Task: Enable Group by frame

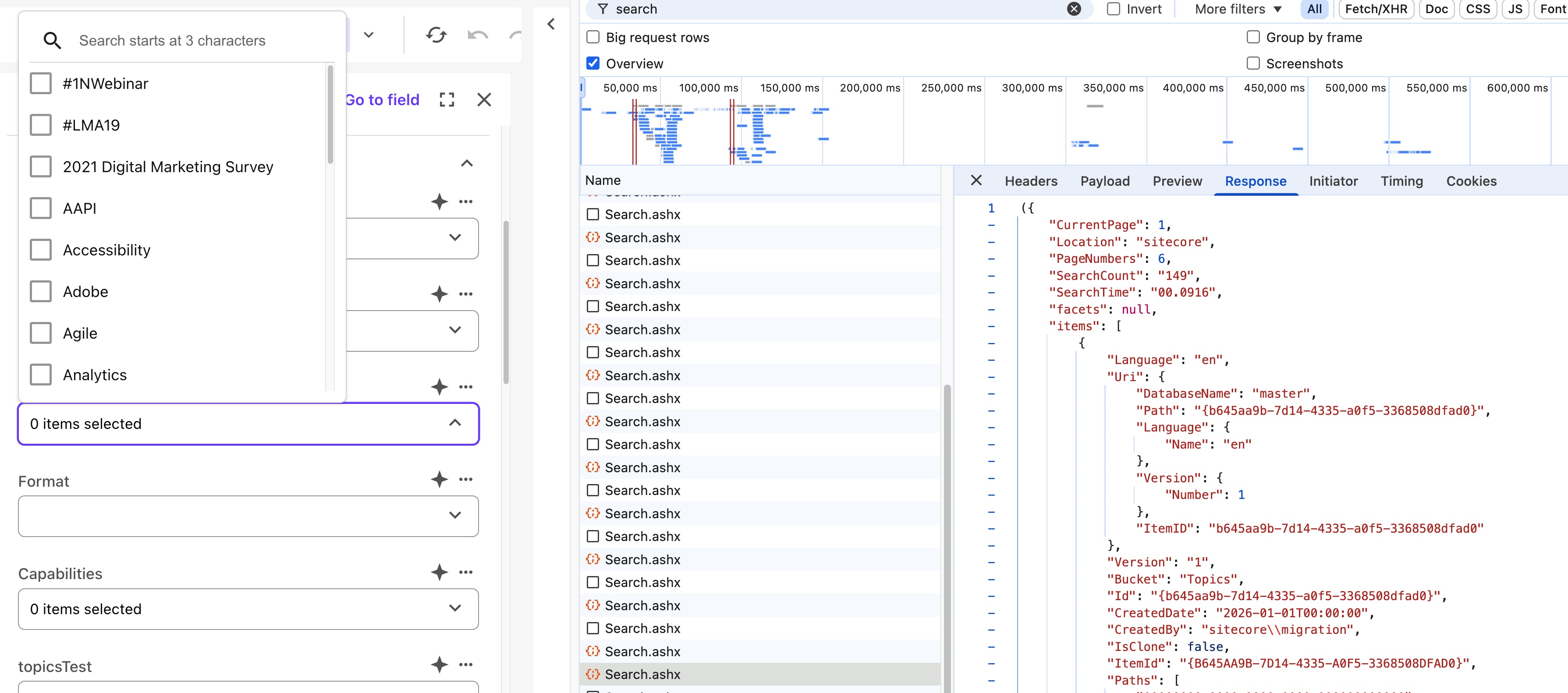Action: coord(1253,37)
